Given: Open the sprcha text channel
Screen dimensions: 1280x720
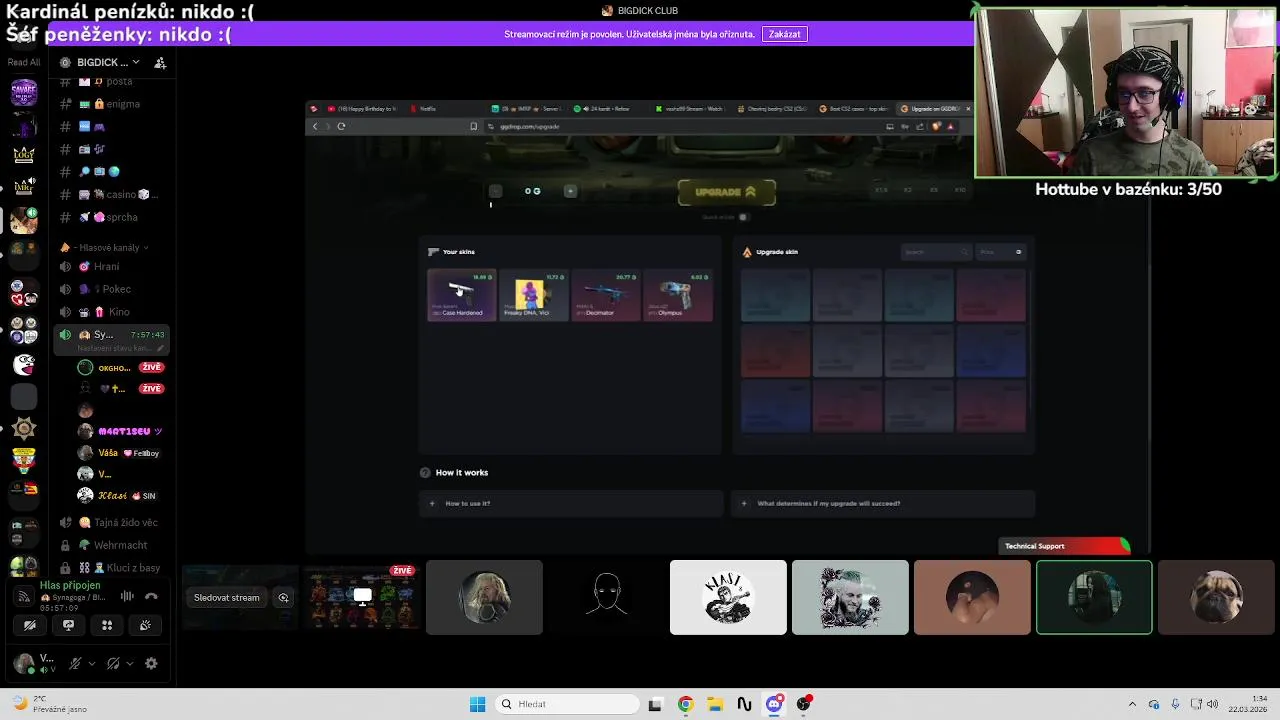Looking at the screenshot, I should coord(112,217).
